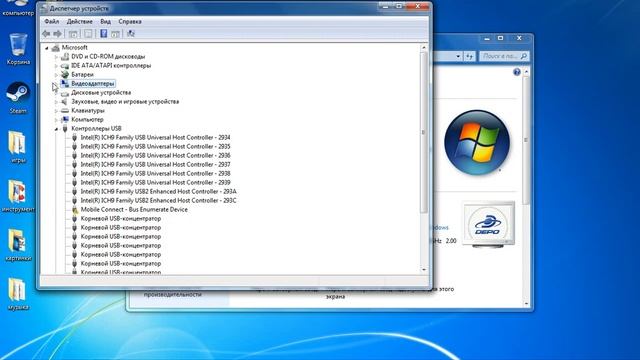Open the Файл menu

point(52,22)
